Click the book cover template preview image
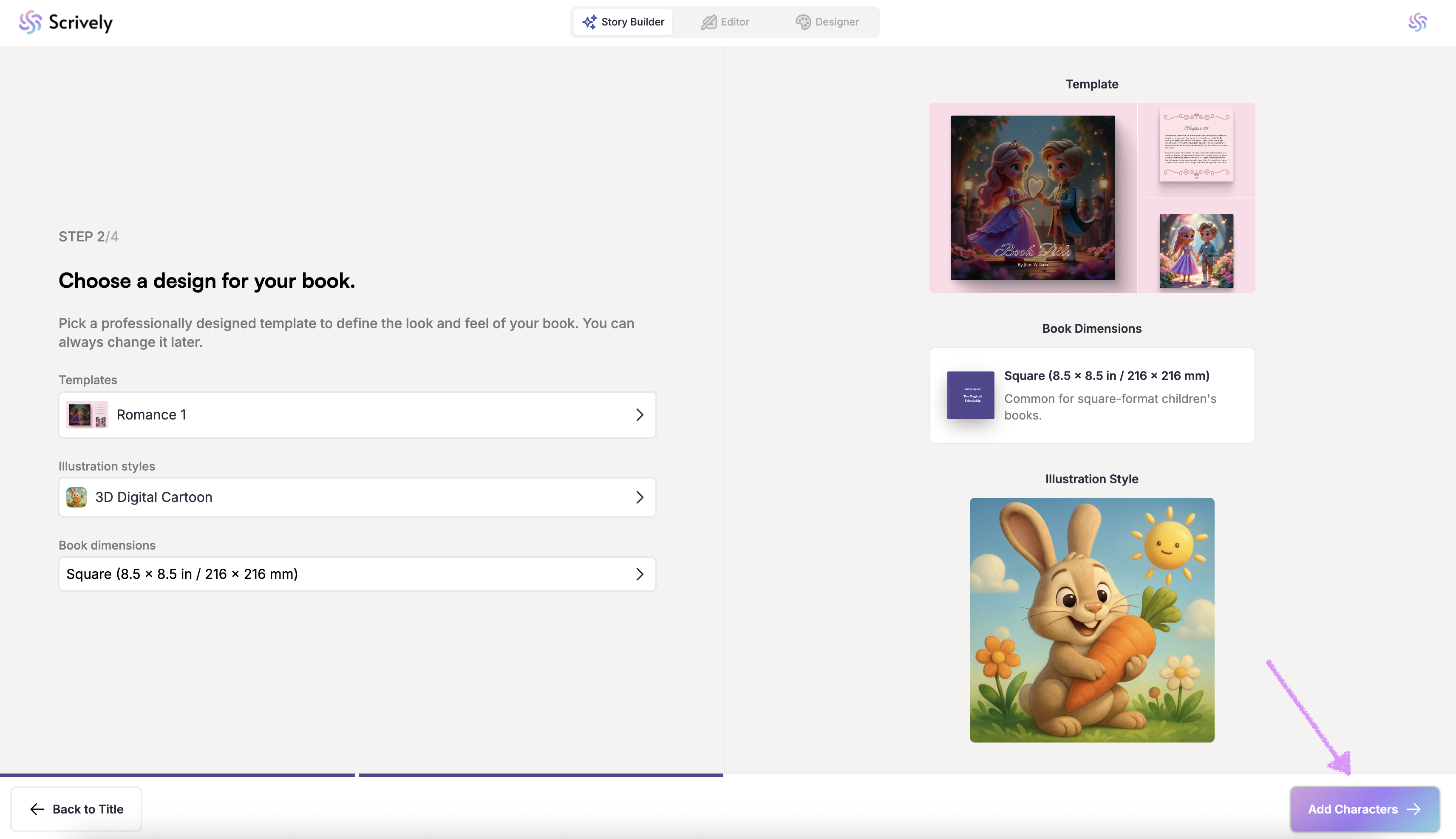1456x839 pixels. (1032, 198)
